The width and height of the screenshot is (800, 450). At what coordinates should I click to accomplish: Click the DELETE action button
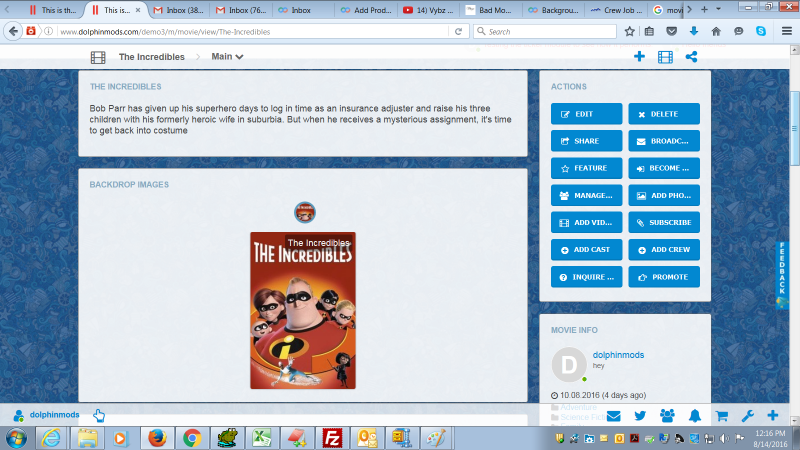tap(664, 114)
